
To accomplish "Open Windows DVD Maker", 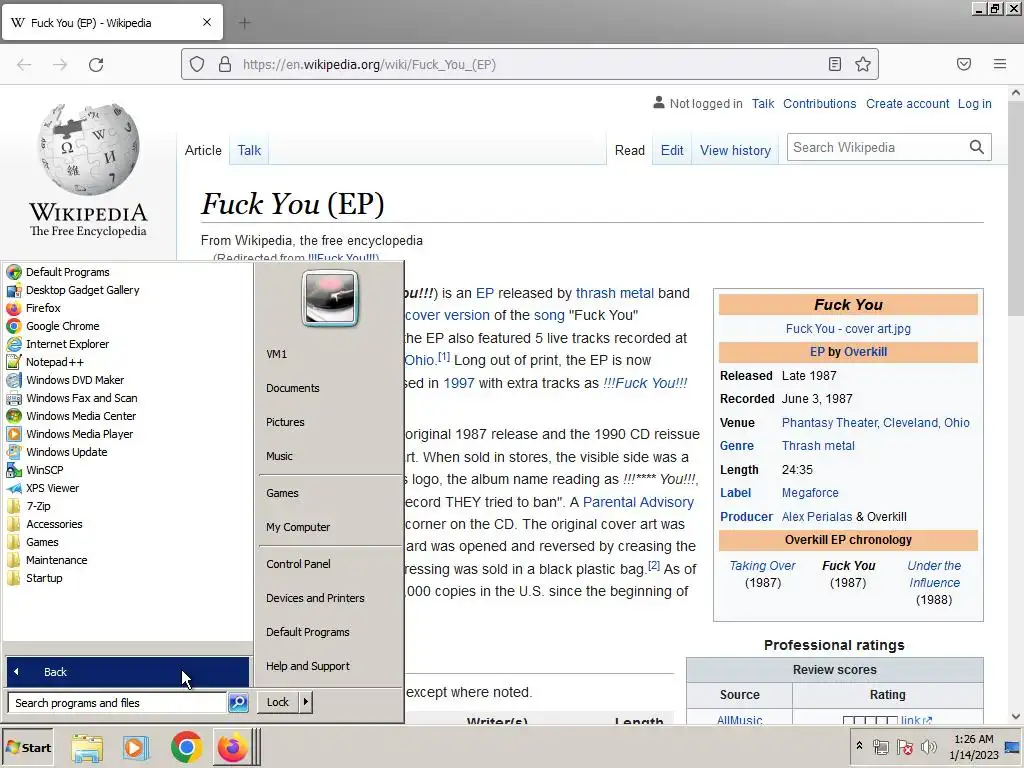I will point(65,379).
